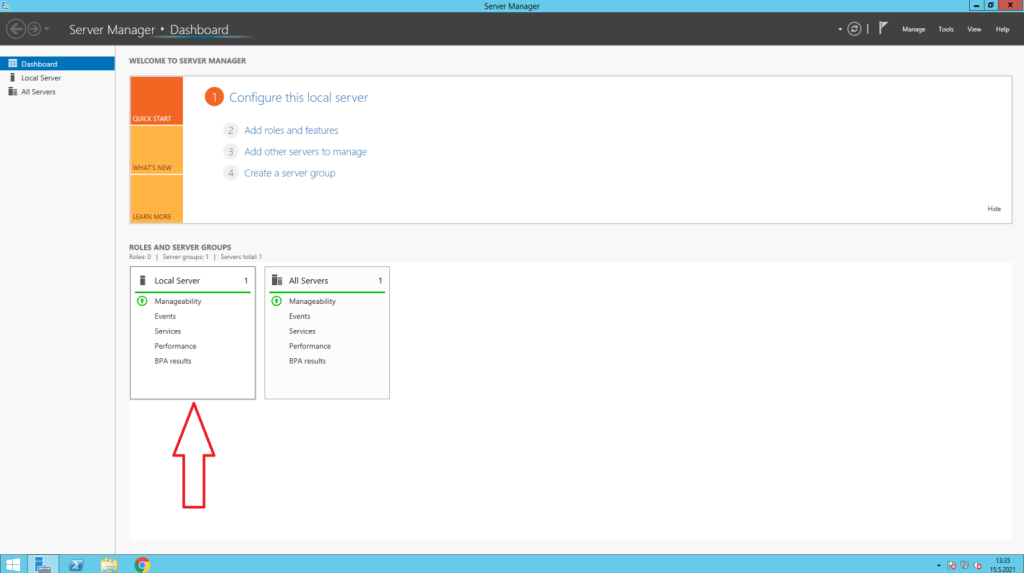Click the All Servers tile servers icon
1024x573 pixels.
277,280
